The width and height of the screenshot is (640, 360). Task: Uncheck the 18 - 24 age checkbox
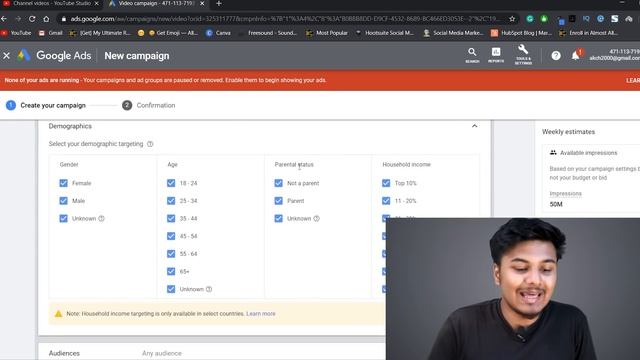171,183
